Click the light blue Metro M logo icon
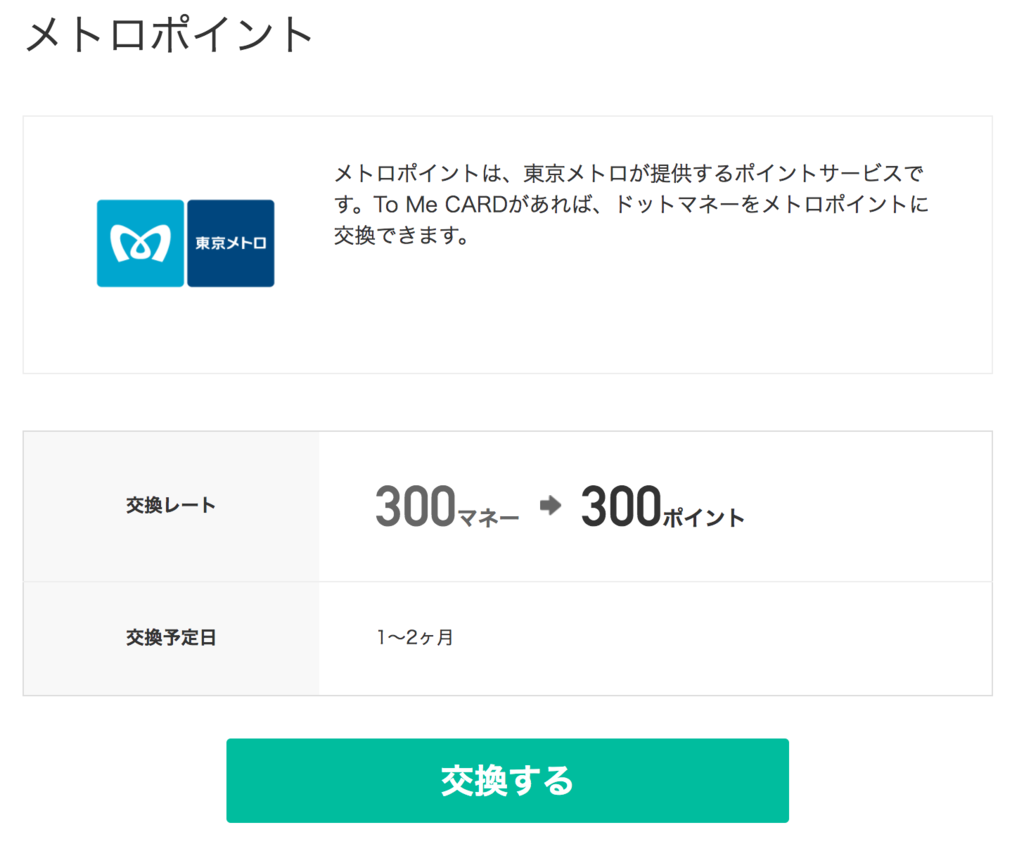1024x844 pixels. tap(140, 243)
